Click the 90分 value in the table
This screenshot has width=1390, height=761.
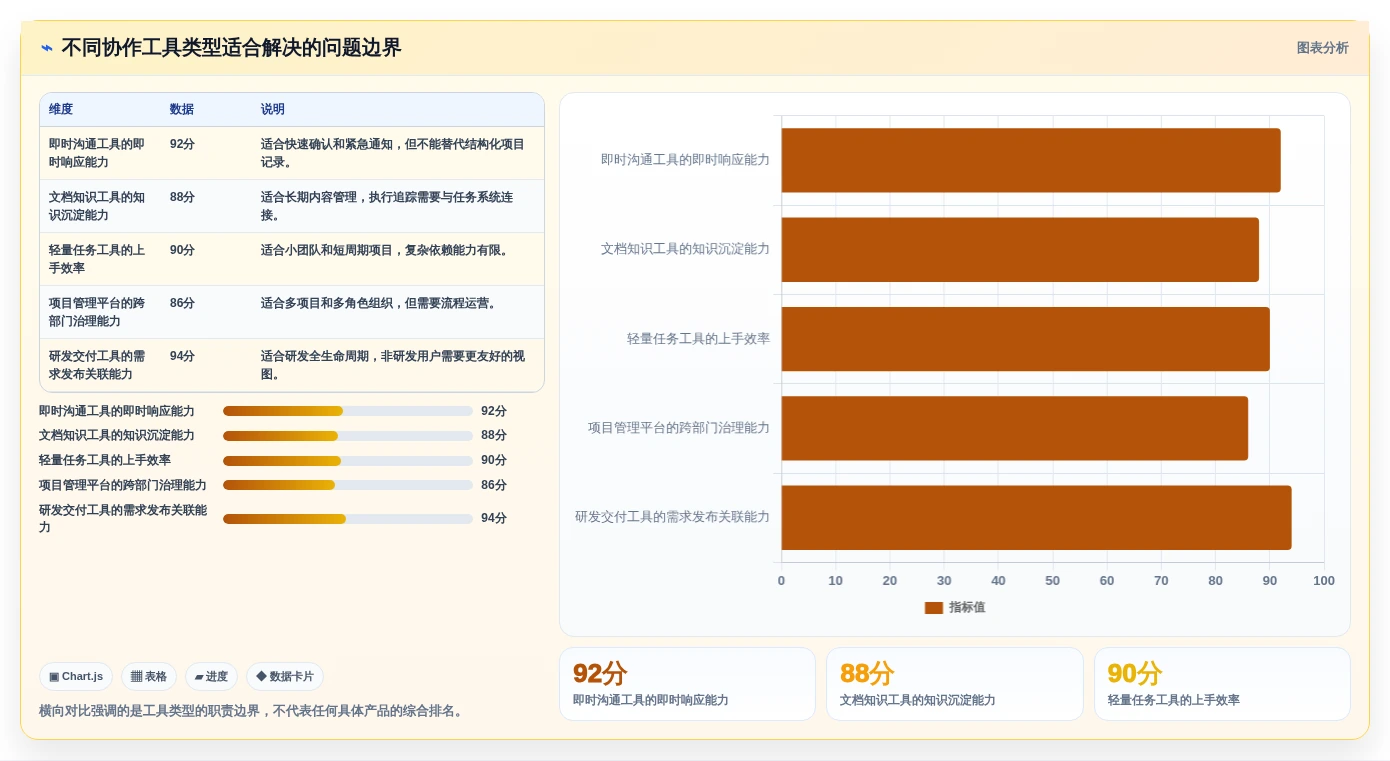click(x=182, y=250)
